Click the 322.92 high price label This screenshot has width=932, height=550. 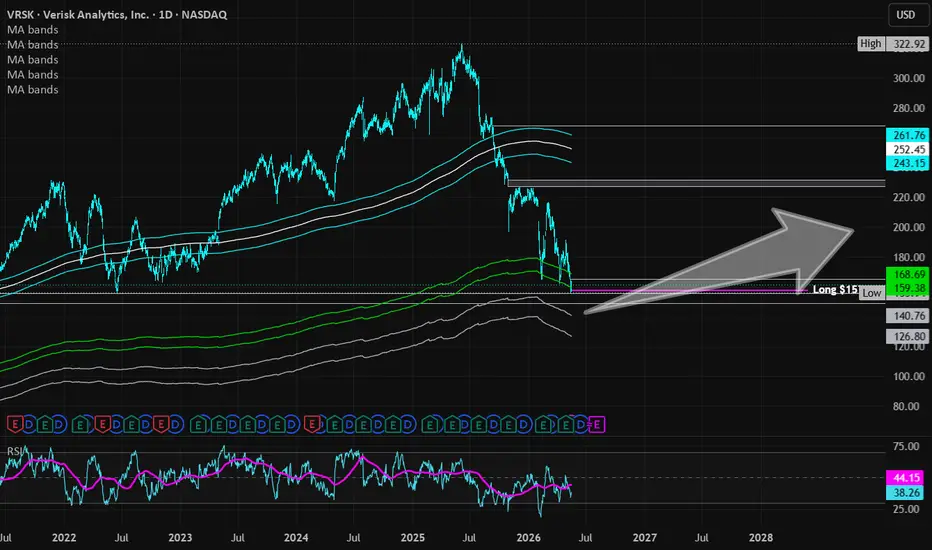tap(908, 44)
